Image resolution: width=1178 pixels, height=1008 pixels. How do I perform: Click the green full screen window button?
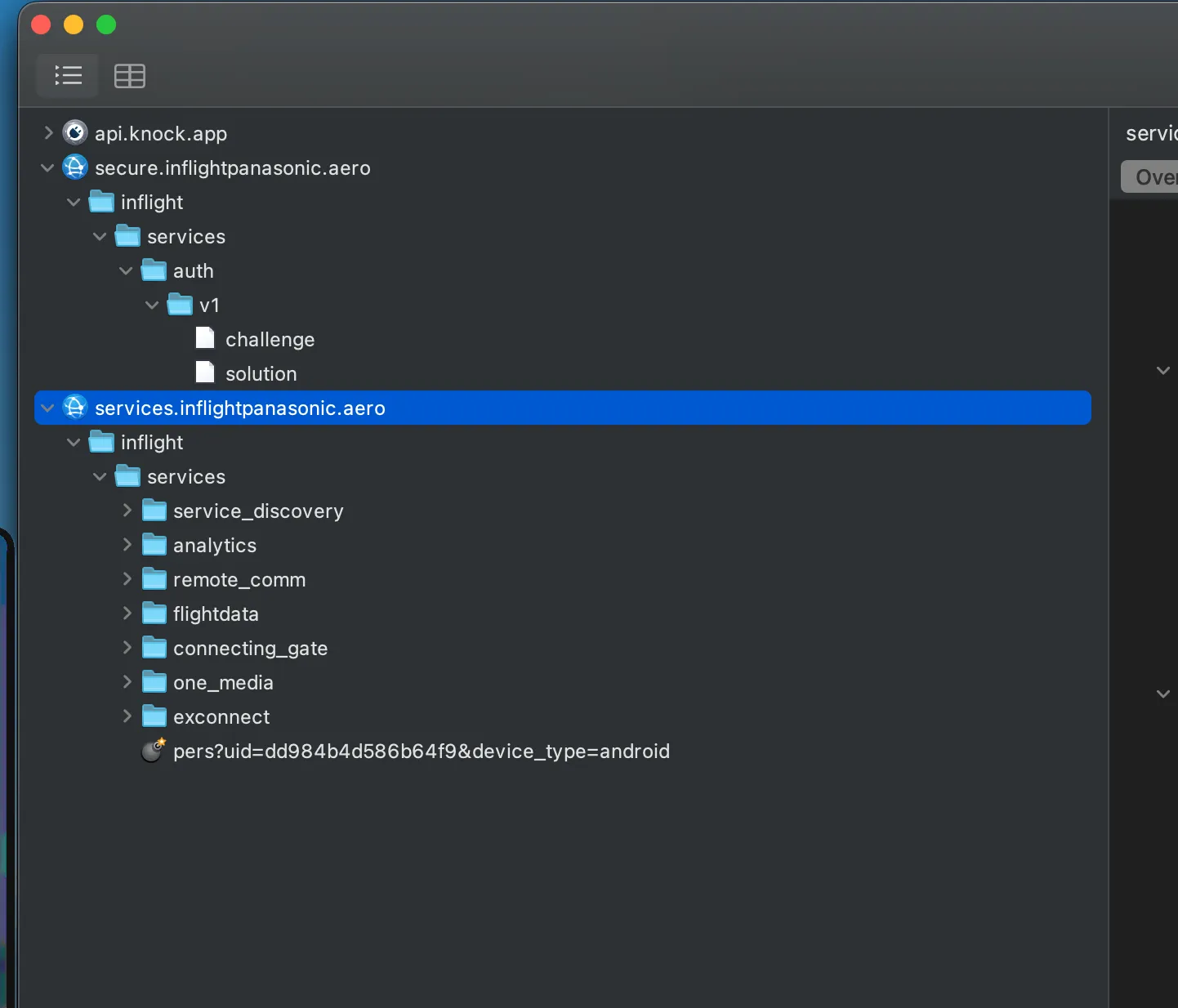(x=106, y=25)
